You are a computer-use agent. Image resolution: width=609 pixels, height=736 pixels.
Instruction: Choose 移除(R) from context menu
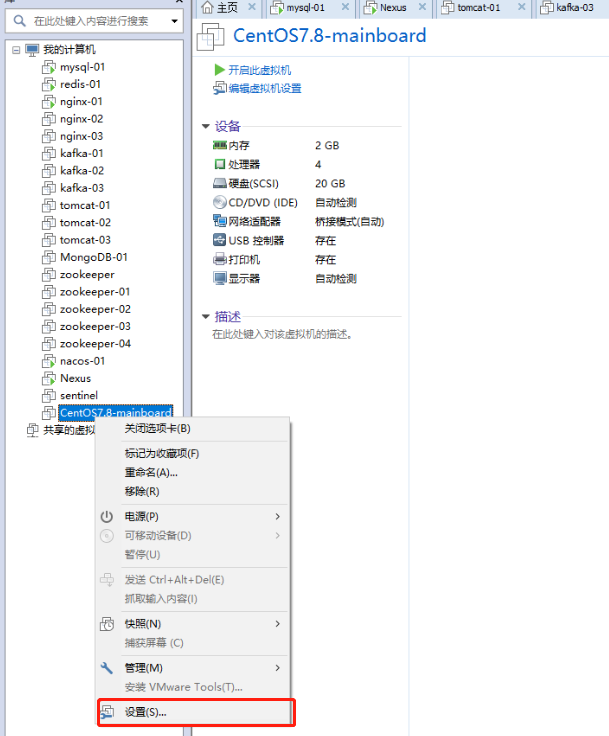click(193, 491)
